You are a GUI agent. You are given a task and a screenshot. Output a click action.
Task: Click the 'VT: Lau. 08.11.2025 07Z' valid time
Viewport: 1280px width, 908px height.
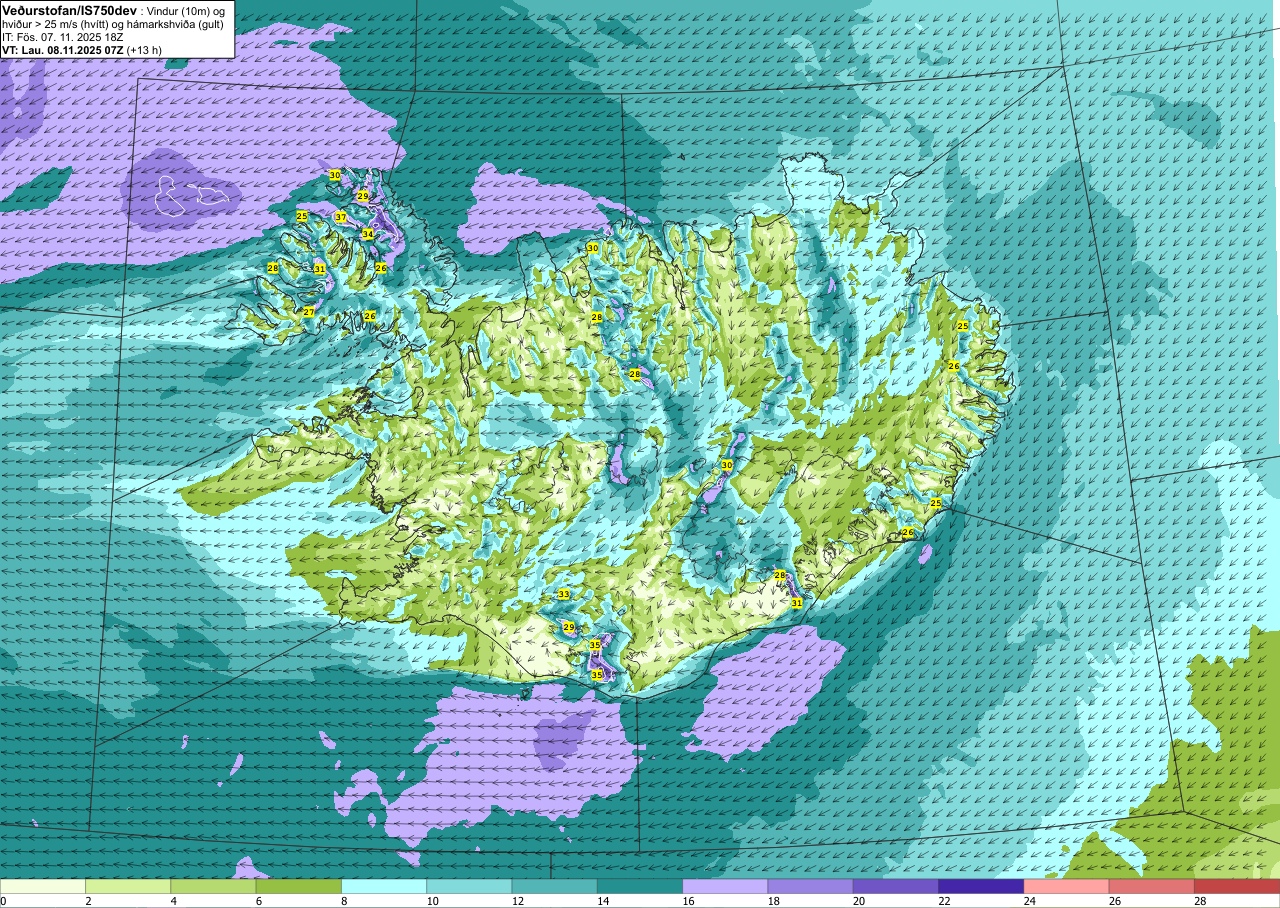click(x=63, y=49)
